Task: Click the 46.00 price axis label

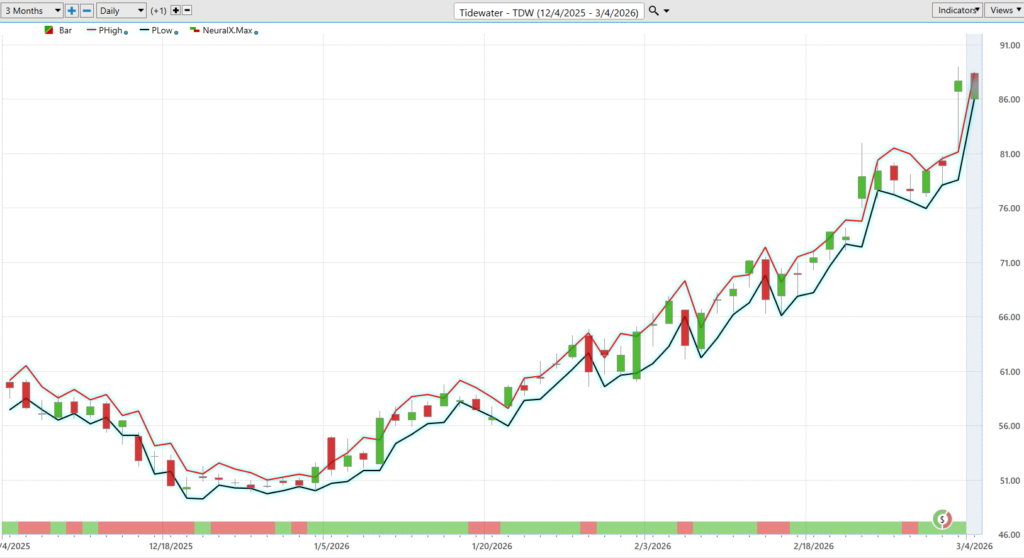Action: pyautogui.click(x=1010, y=534)
